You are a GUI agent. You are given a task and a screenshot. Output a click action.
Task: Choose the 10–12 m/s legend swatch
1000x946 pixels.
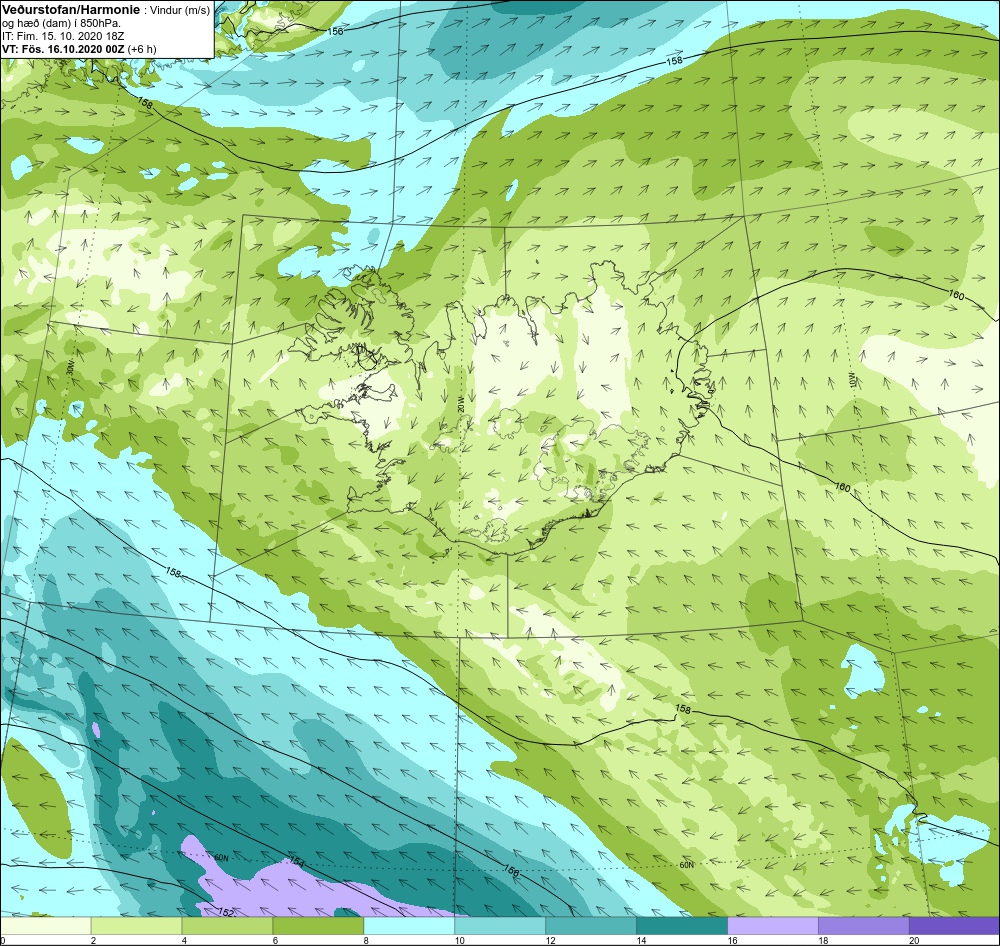pyautogui.click(x=500, y=925)
